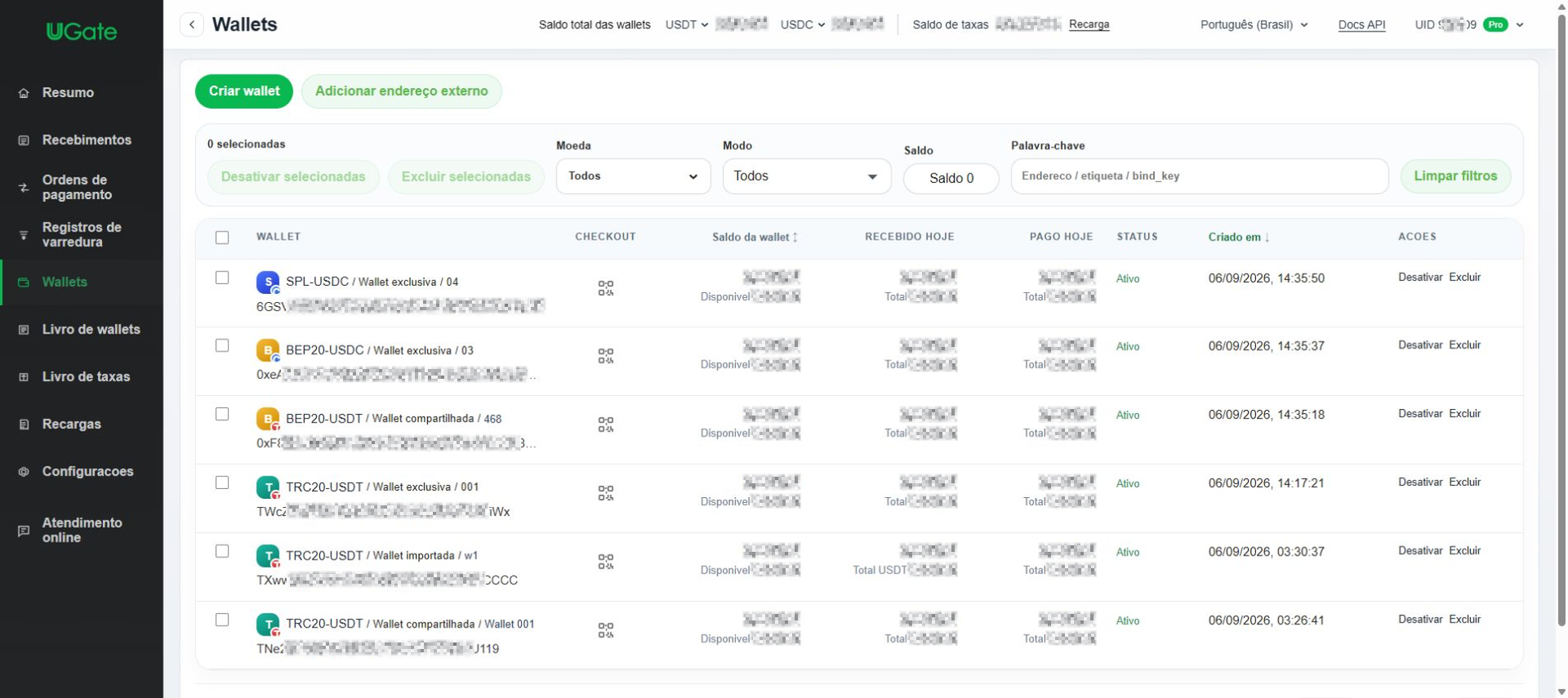
Task: Click the UGate logo
Action: click(x=82, y=32)
